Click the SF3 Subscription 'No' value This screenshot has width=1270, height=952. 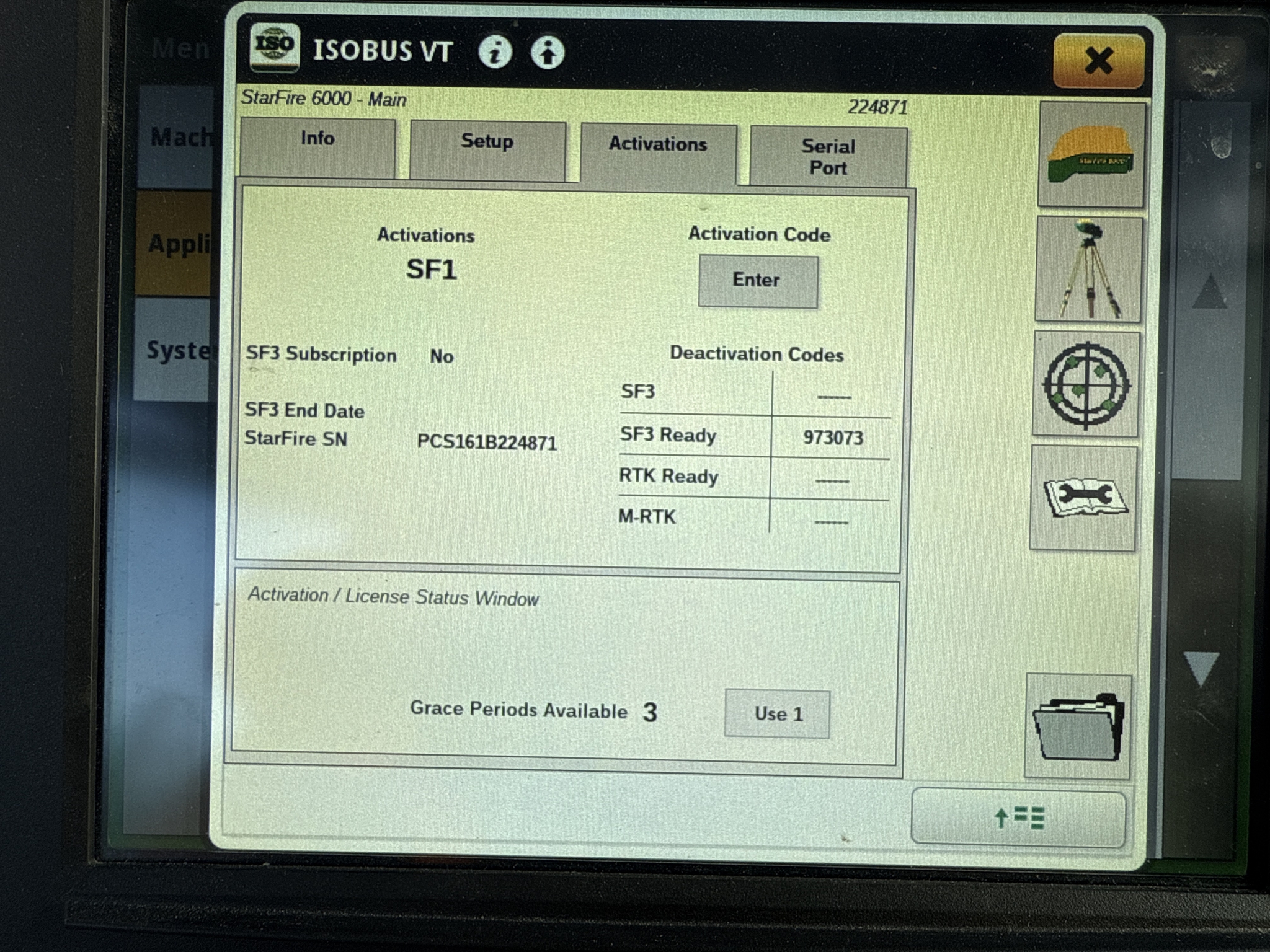pyautogui.click(x=442, y=356)
